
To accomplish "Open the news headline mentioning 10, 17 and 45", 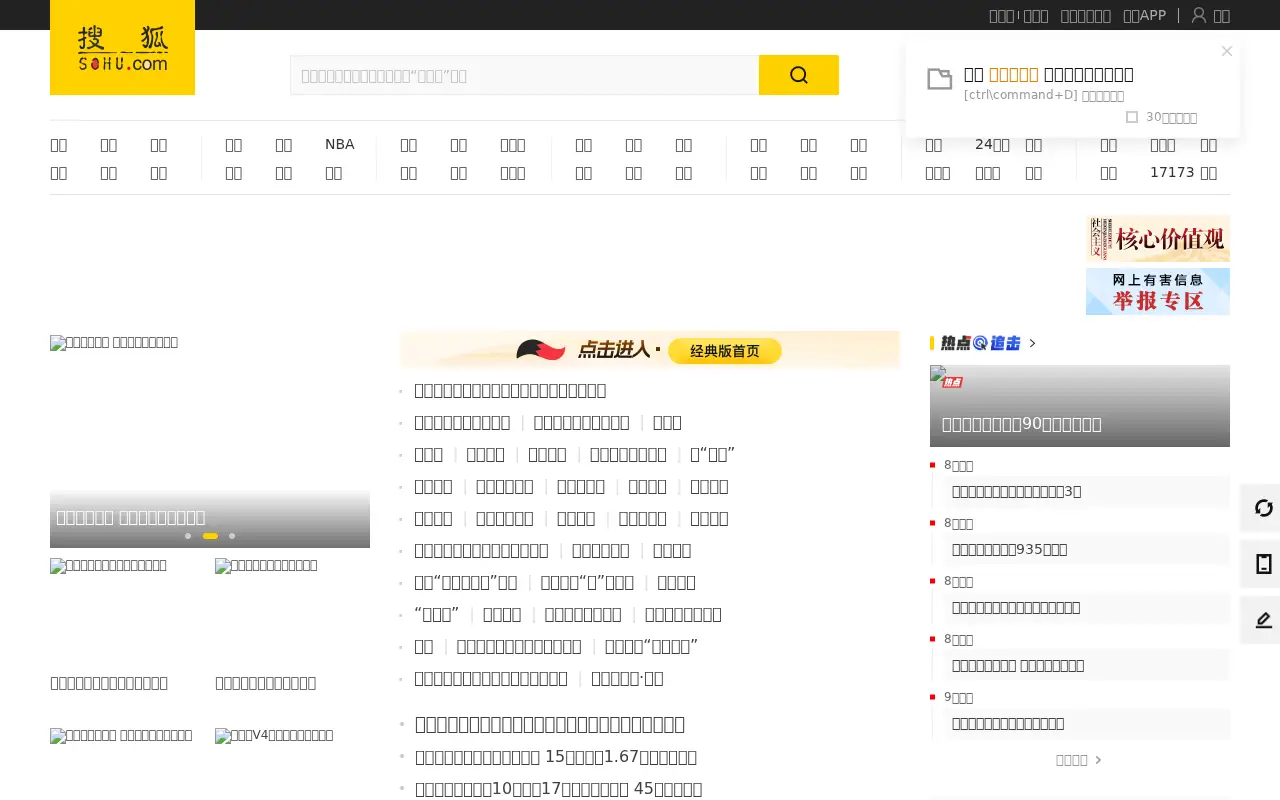I will click(558, 789).
